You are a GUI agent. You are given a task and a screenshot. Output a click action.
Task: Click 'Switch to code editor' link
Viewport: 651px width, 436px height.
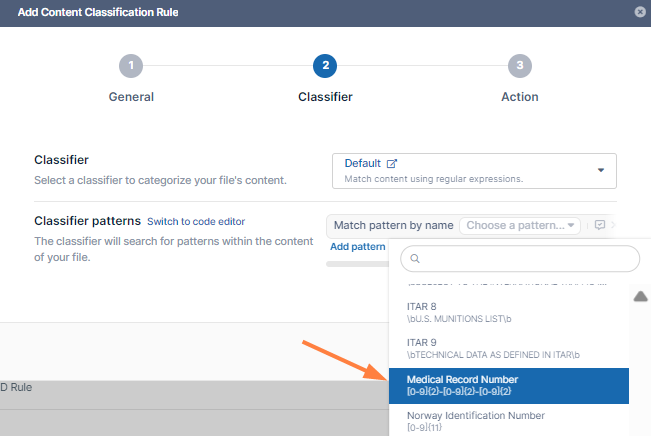[196, 222]
